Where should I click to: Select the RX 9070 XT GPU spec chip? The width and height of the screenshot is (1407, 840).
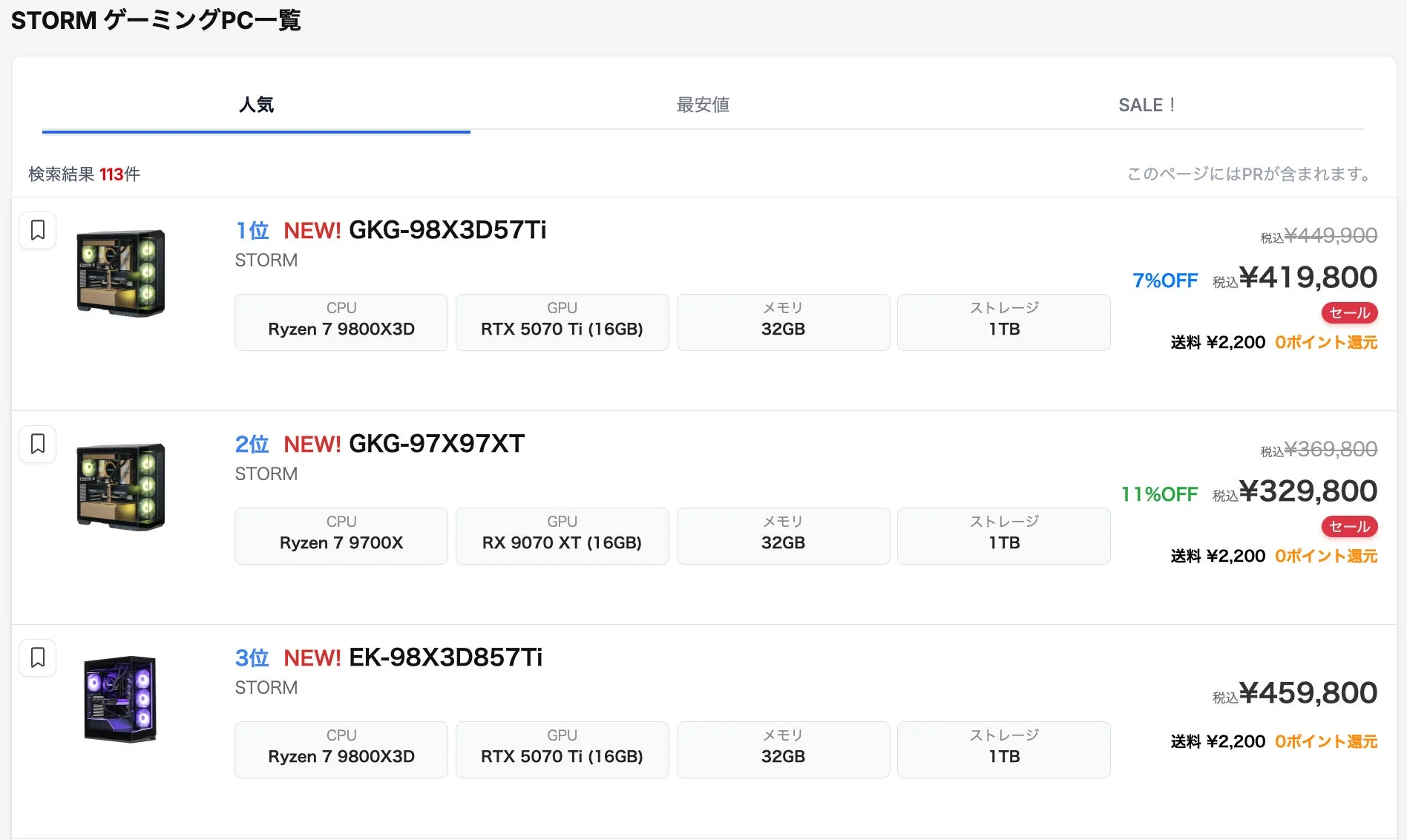pyautogui.click(x=561, y=542)
